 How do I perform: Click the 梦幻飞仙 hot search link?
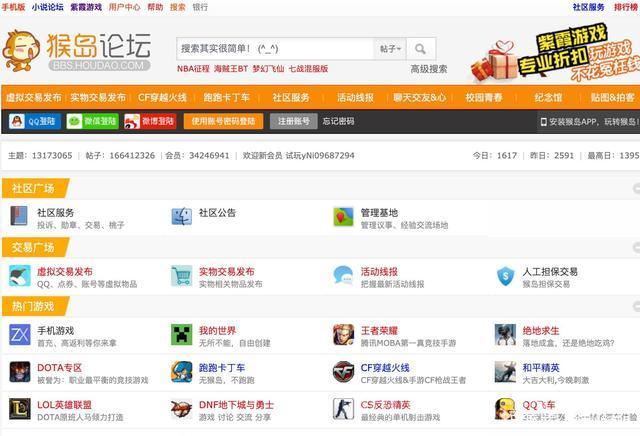coord(268,69)
